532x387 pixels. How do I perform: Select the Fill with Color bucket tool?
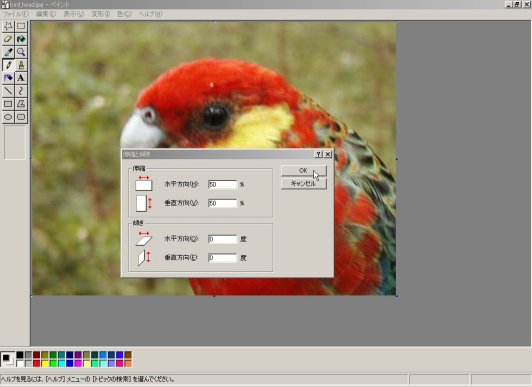pos(21,39)
